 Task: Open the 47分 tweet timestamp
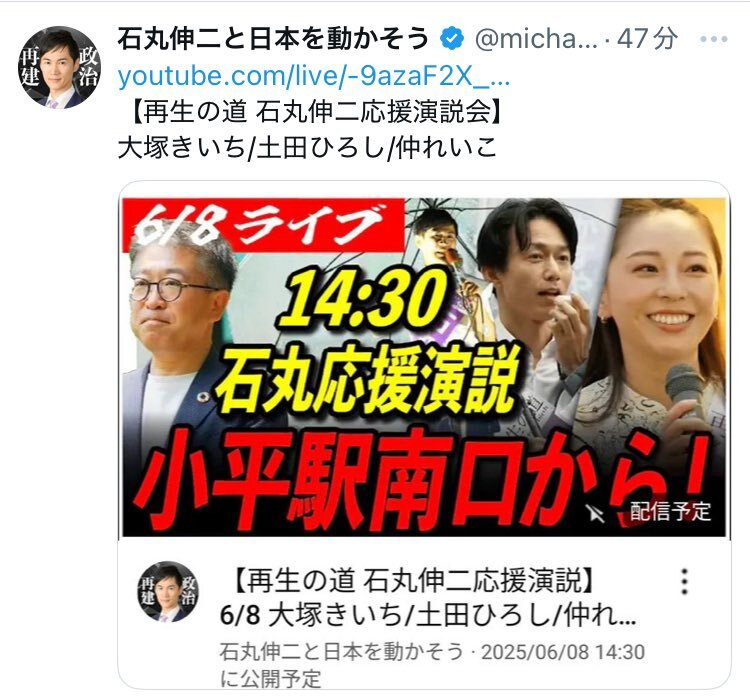647,39
